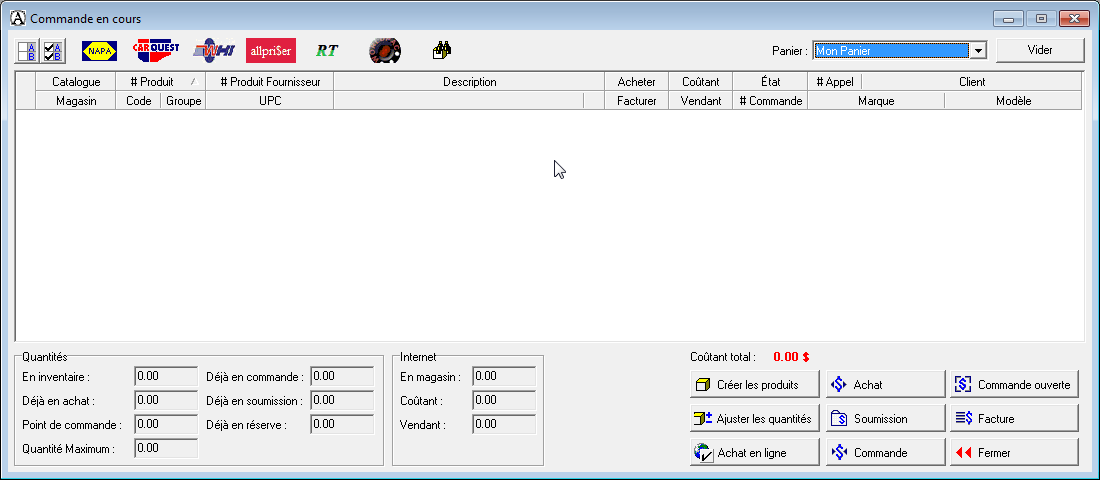The image size is (1100, 480).
Task: Maximize the Commande en cours window
Action: [x=1041, y=19]
